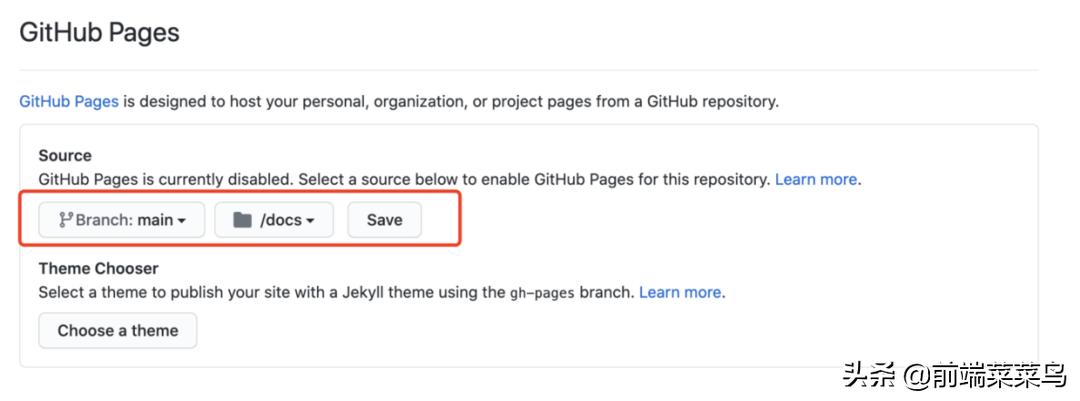Viewport: 1080px width, 401px height.
Task: Click the folder icon beside /docs
Action: tap(242, 220)
